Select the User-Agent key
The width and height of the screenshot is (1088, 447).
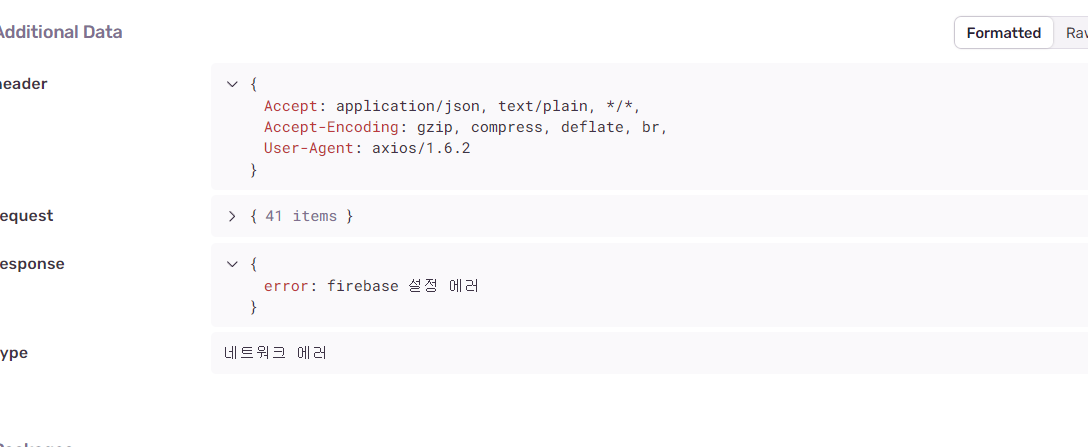[309, 148]
